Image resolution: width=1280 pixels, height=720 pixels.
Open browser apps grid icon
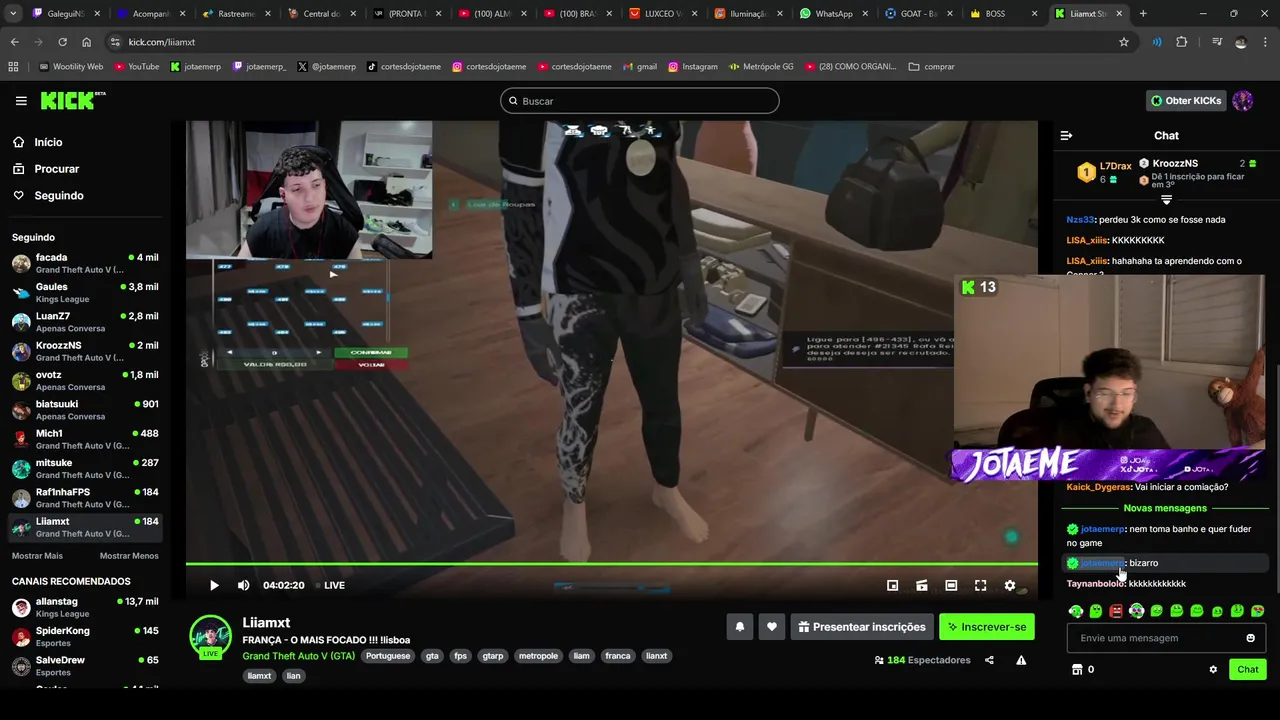[x=13, y=67]
